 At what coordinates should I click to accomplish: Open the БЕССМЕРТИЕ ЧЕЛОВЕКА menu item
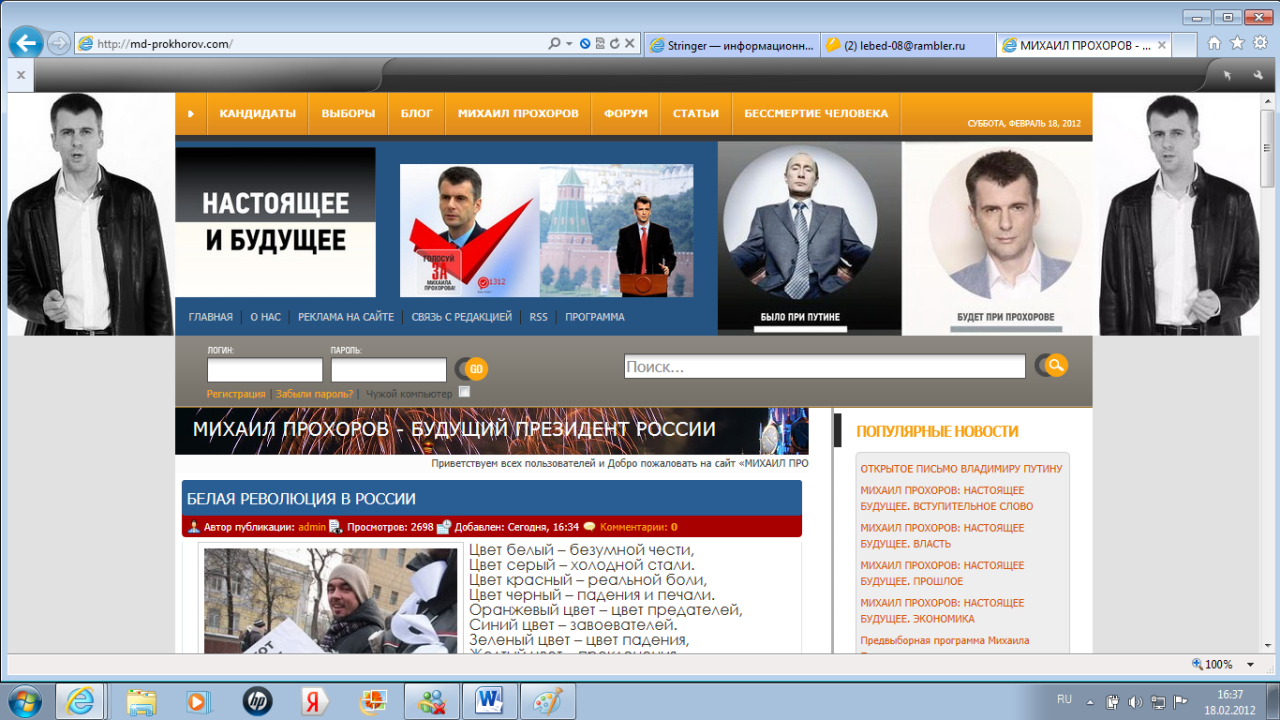(816, 114)
